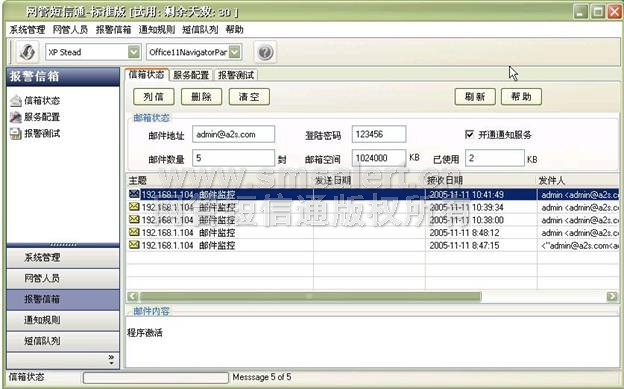Click the 服务配置 icon in the sidebar
The height and width of the screenshot is (389, 624).
16,117
